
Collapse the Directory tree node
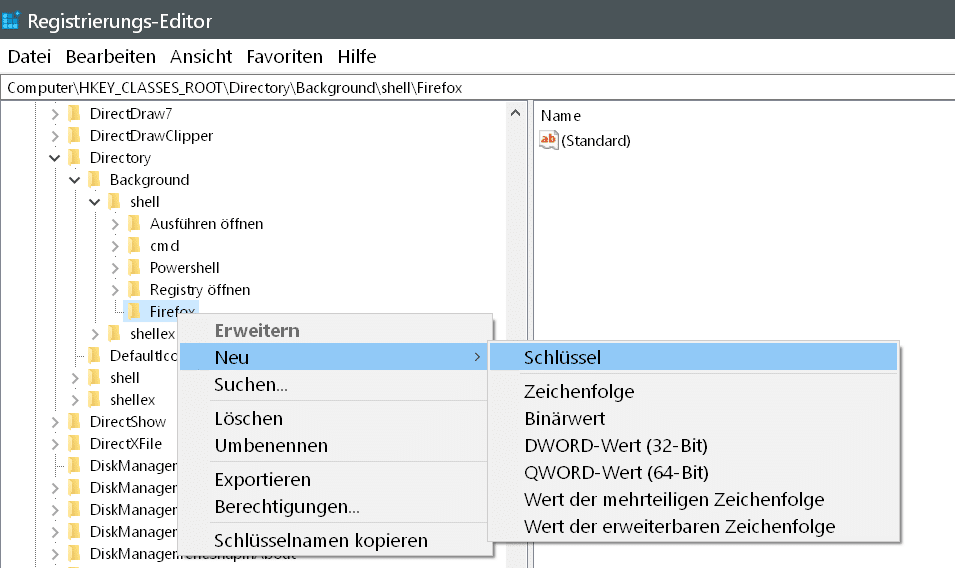pyautogui.click(x=54, y=158)
